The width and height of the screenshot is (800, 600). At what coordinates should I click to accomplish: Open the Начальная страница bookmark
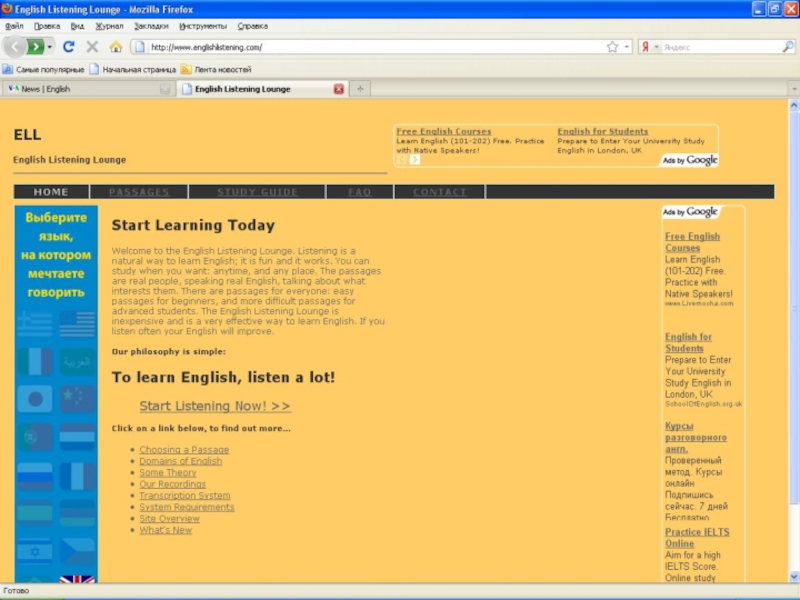133,69
